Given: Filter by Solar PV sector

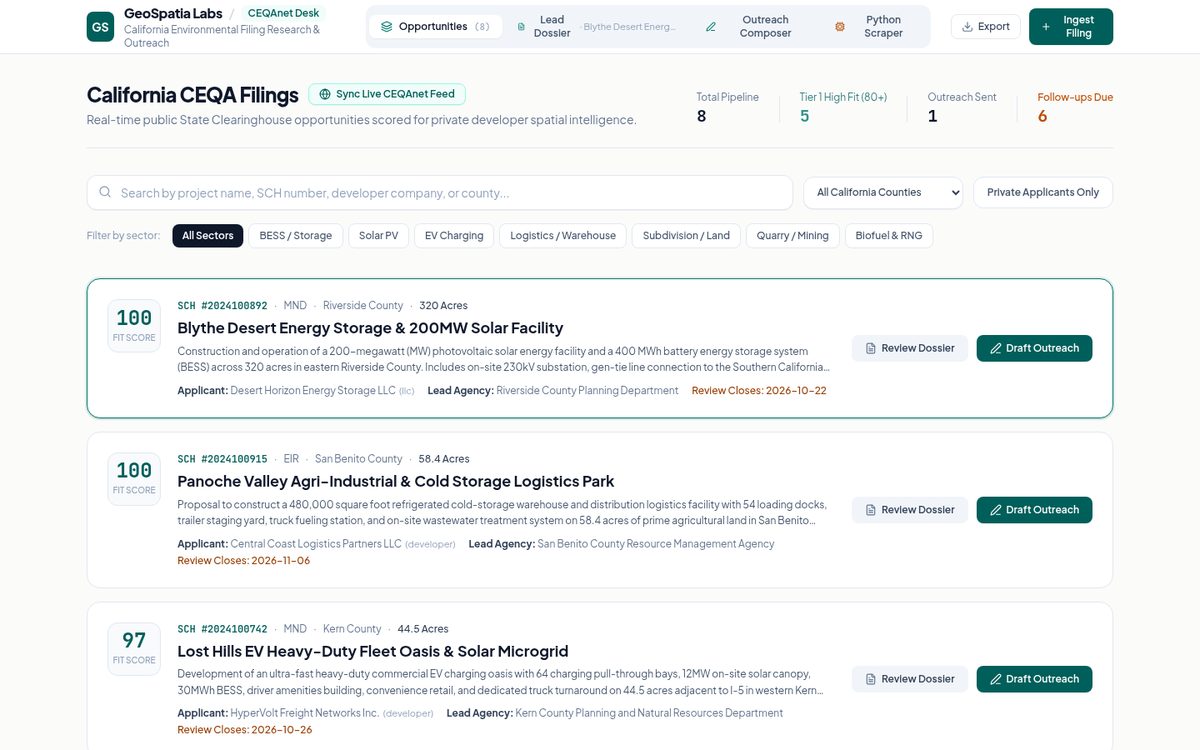Looking at the screenshot, I should click(378, 236).
